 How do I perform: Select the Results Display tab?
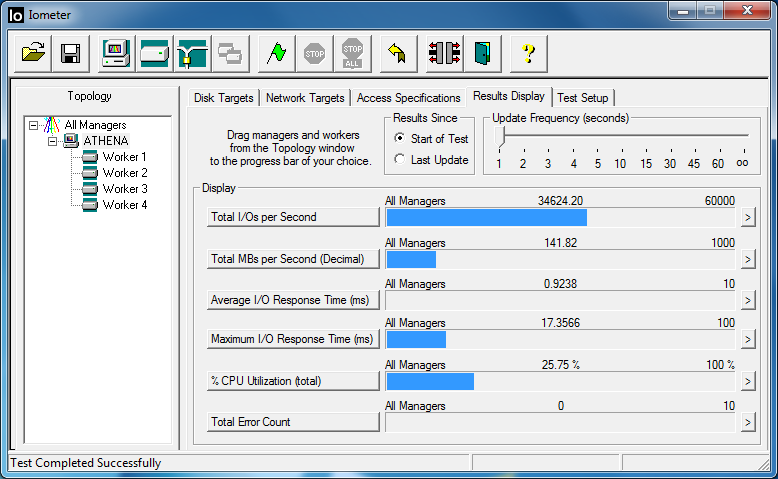pyautogui.click(x=509, y=96)
